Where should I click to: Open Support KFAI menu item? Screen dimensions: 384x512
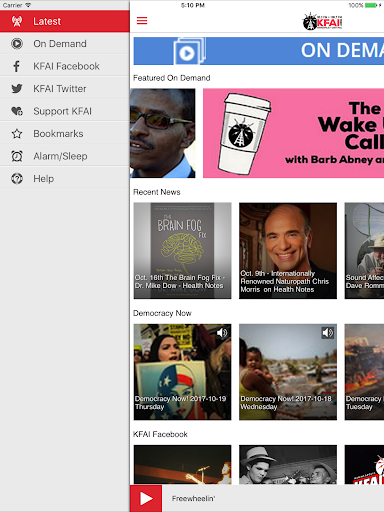[x=65, y=111]
